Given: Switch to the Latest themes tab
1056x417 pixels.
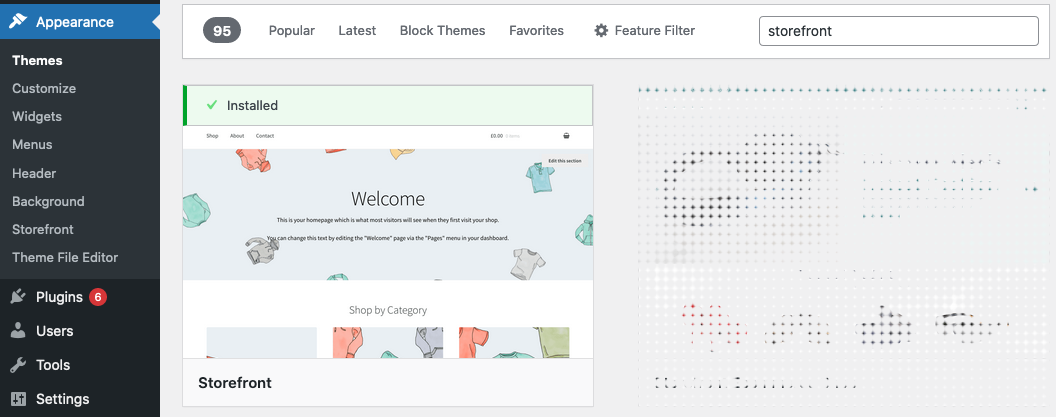Looking at the screenshot, I should 357,30.
